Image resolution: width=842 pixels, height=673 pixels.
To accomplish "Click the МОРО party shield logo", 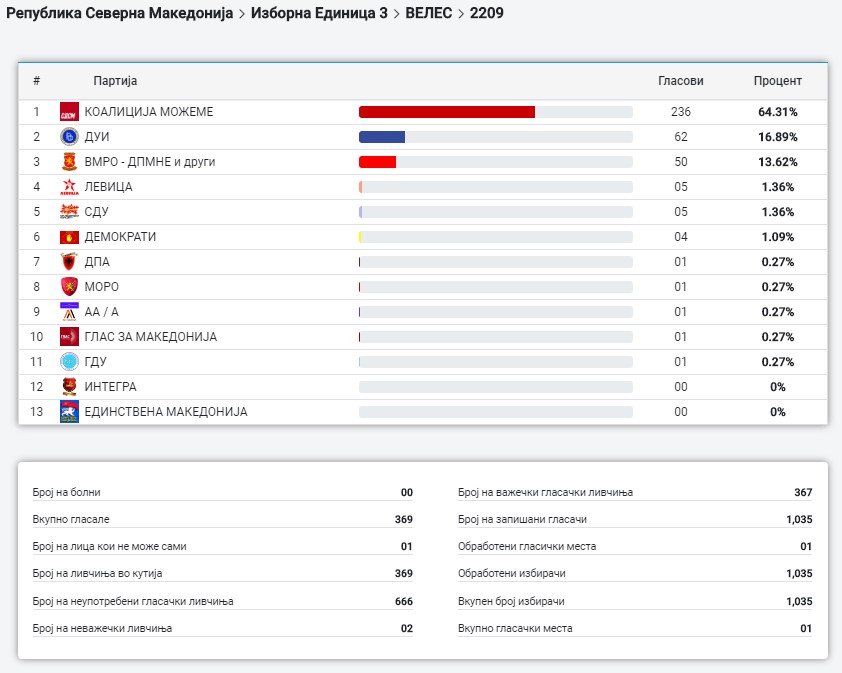I will [x=69, y=287].
